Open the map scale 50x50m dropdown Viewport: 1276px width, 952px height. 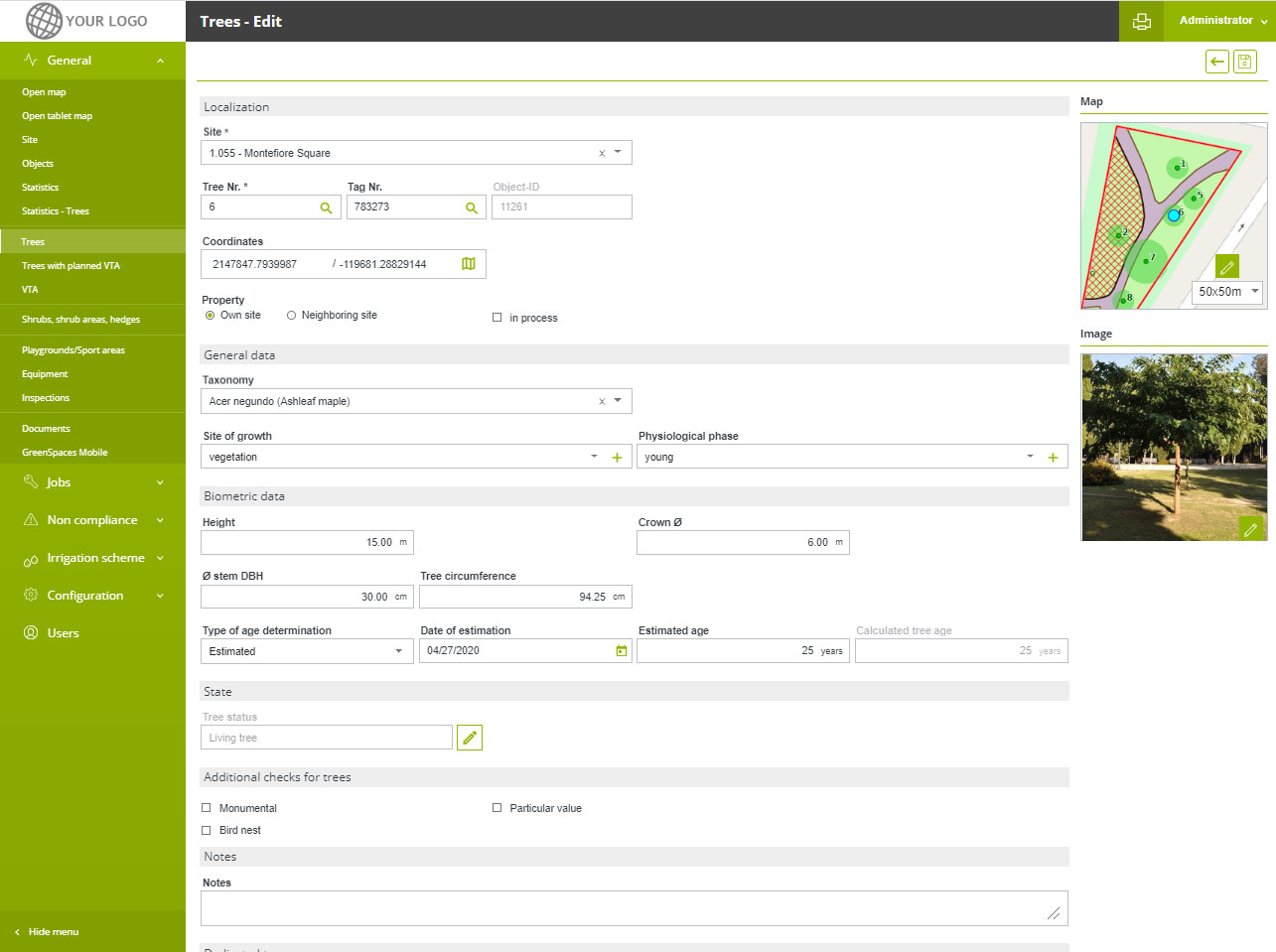(x=1228, y=292)
